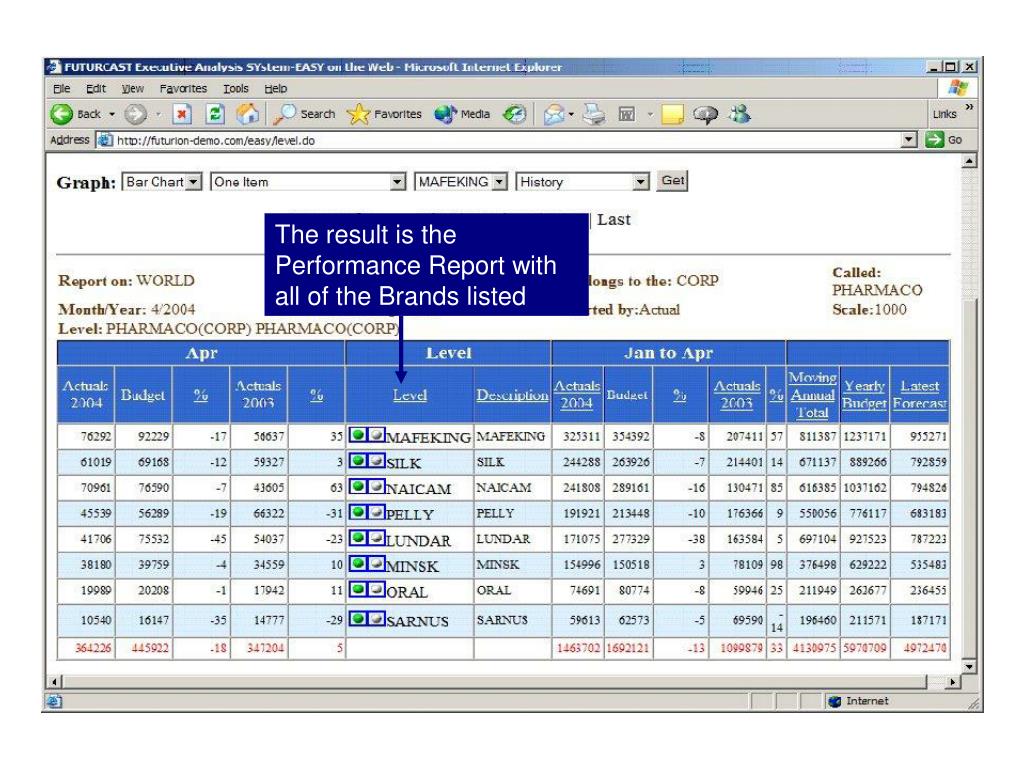Click the Back navigation arrow icon
Image resolution: width=1024 pixels, height=768 pixels.
pos(62,114)
